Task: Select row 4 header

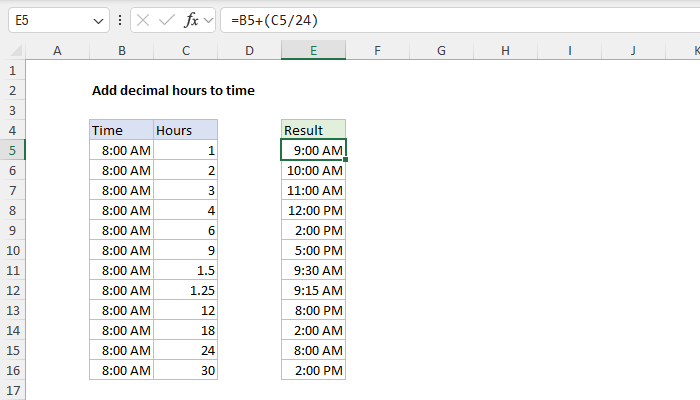Action: point(12,130)
